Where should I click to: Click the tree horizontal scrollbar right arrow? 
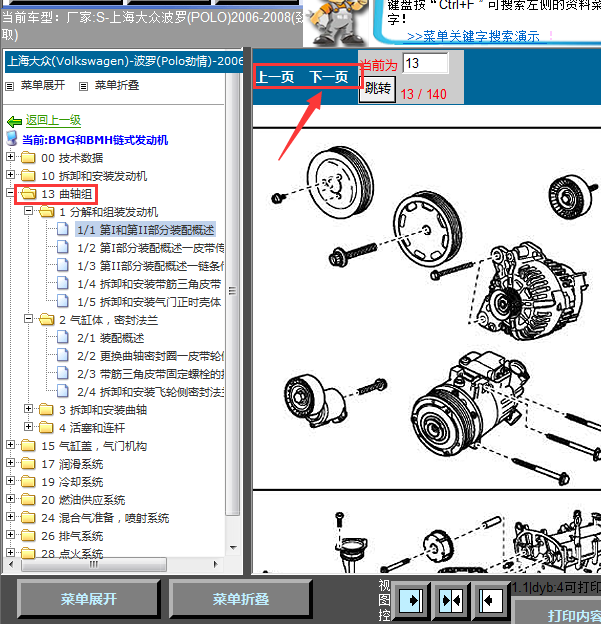(215, 564)
